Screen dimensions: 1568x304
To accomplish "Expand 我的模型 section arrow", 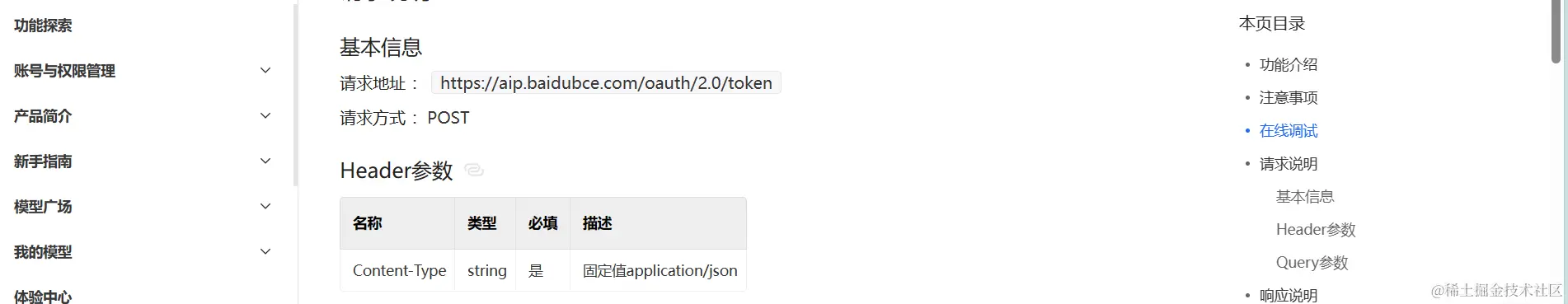I will 265,252.
